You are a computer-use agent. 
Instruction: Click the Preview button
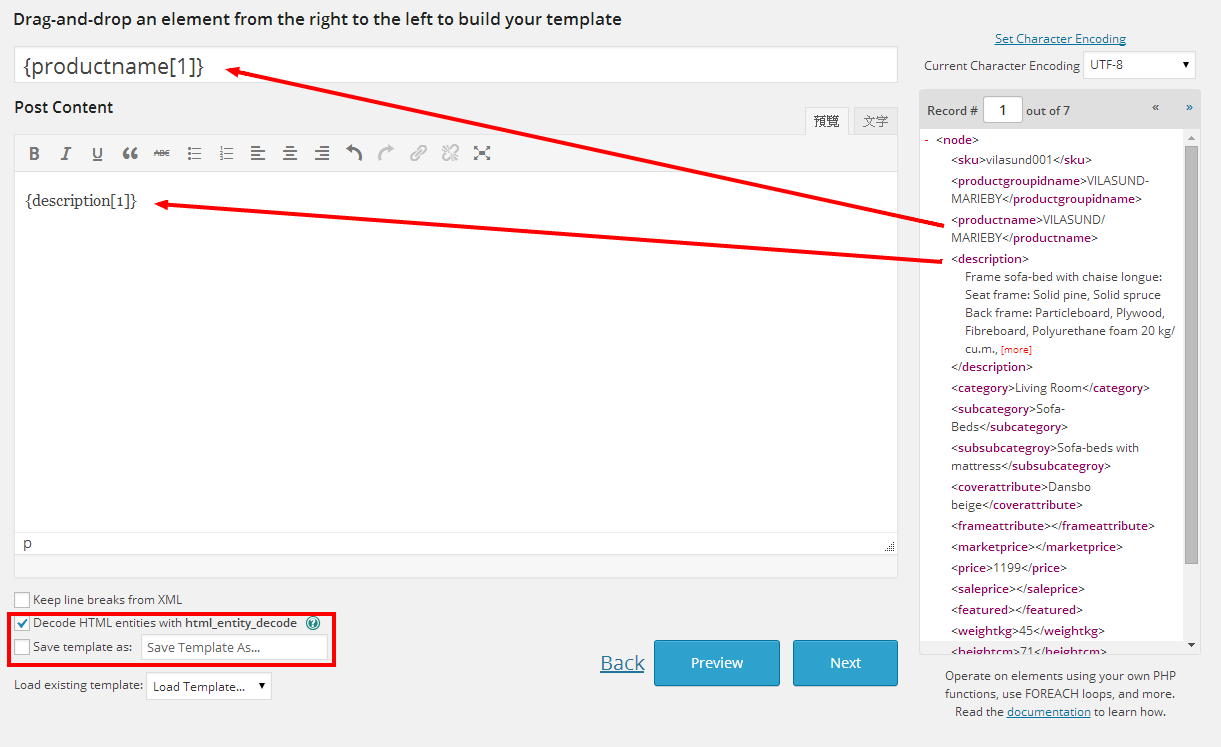click(716, 663)
